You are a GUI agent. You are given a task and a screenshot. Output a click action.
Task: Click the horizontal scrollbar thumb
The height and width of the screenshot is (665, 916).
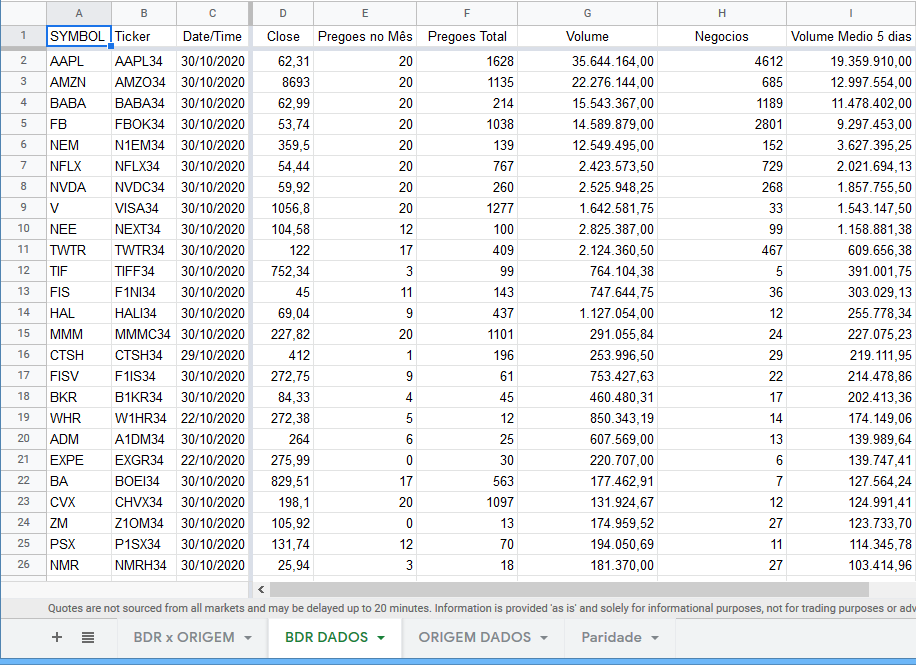(570, 590)
